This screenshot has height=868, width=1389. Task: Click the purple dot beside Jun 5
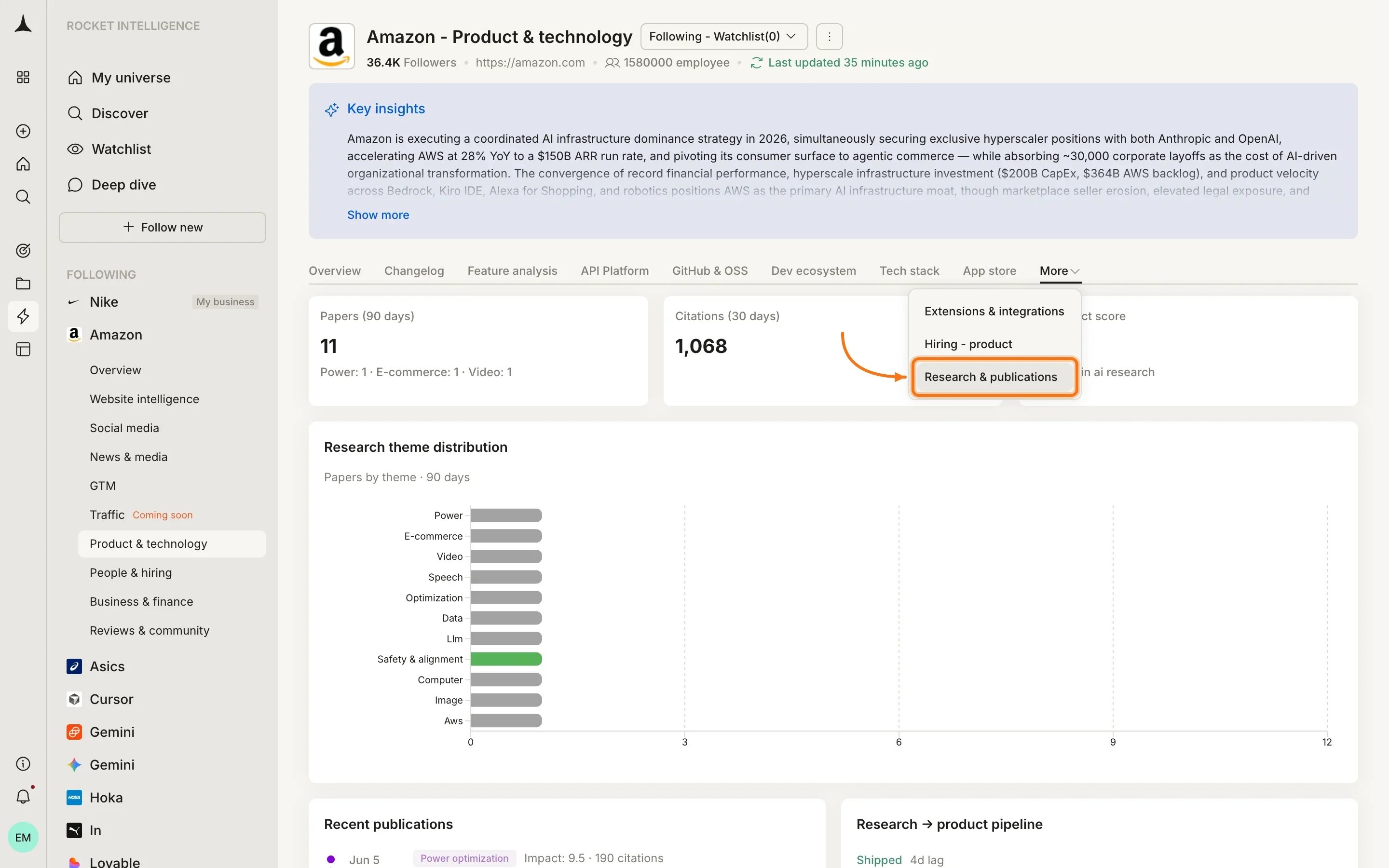330,859
